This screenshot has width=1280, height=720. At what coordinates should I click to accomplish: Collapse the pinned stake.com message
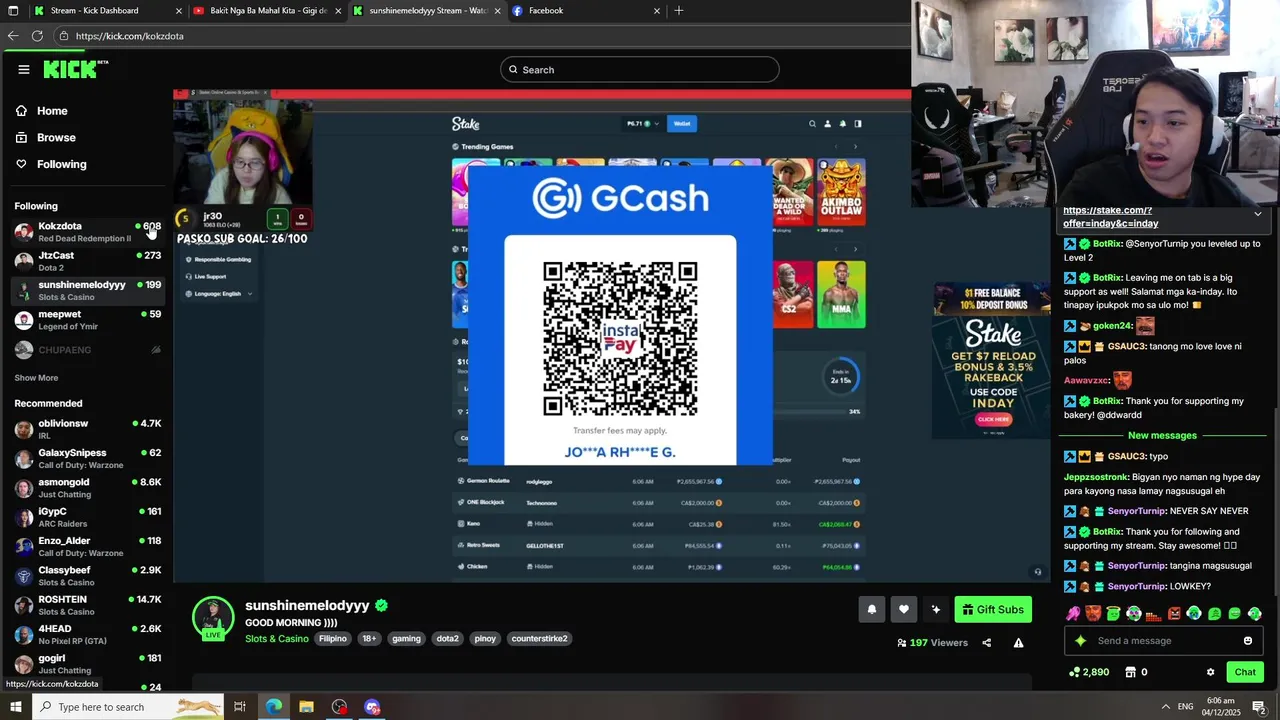coord(1258,214)
